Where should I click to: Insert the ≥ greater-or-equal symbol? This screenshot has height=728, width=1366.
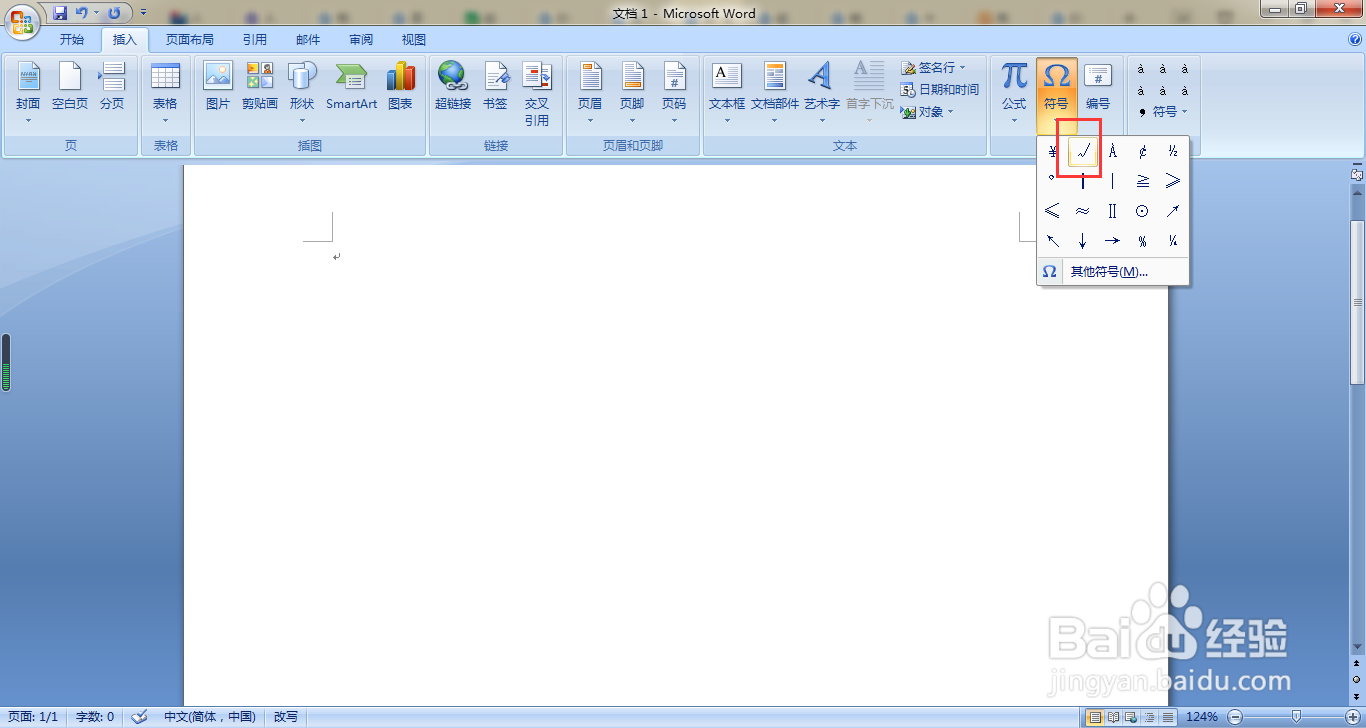click(1142, 181)
